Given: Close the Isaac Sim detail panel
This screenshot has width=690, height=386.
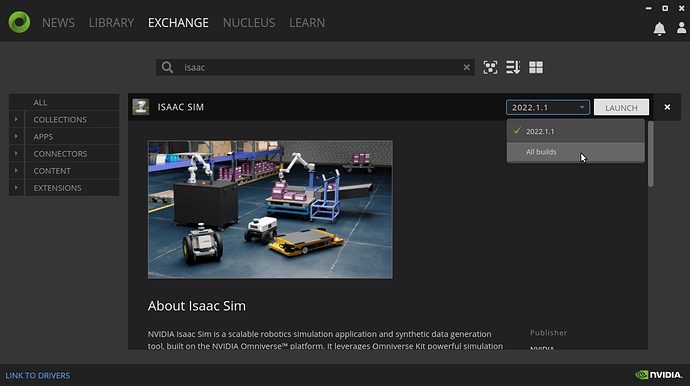Looking at the screenshot, I should point(667,107).
